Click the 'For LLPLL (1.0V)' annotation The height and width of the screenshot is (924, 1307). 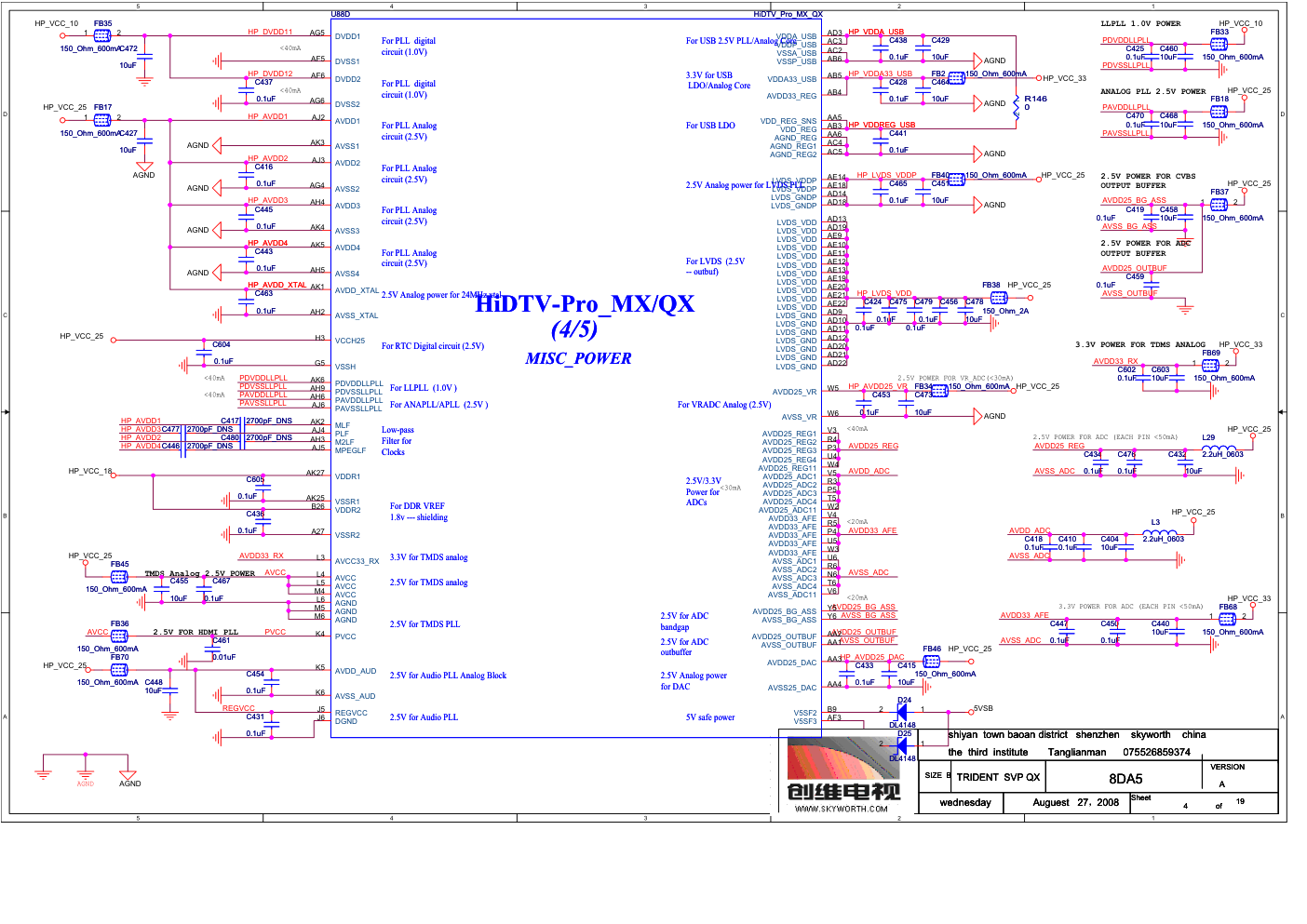click(x=424, y=388)
